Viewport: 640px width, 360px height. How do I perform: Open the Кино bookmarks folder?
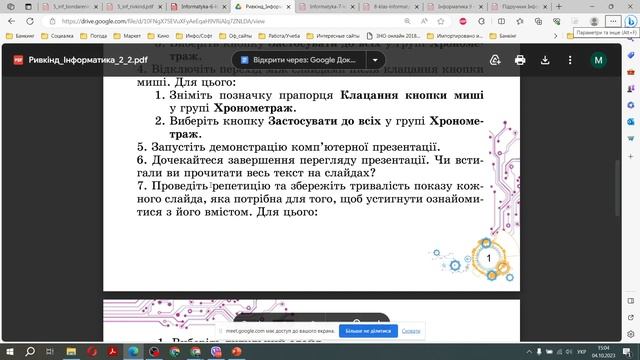click(158, 36)
